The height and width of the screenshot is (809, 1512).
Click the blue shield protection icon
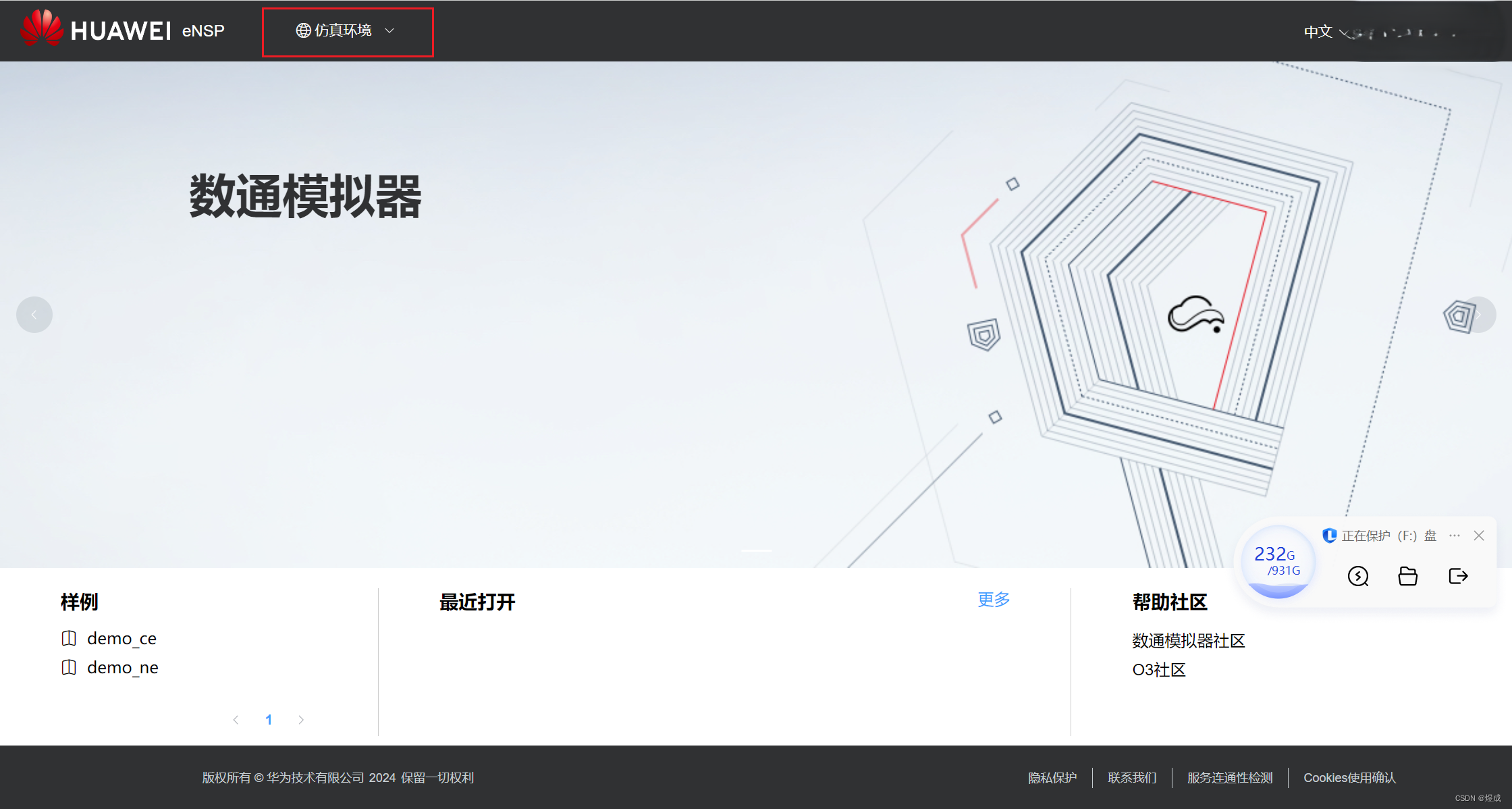pyautogui.click(x=1329, y=536)
